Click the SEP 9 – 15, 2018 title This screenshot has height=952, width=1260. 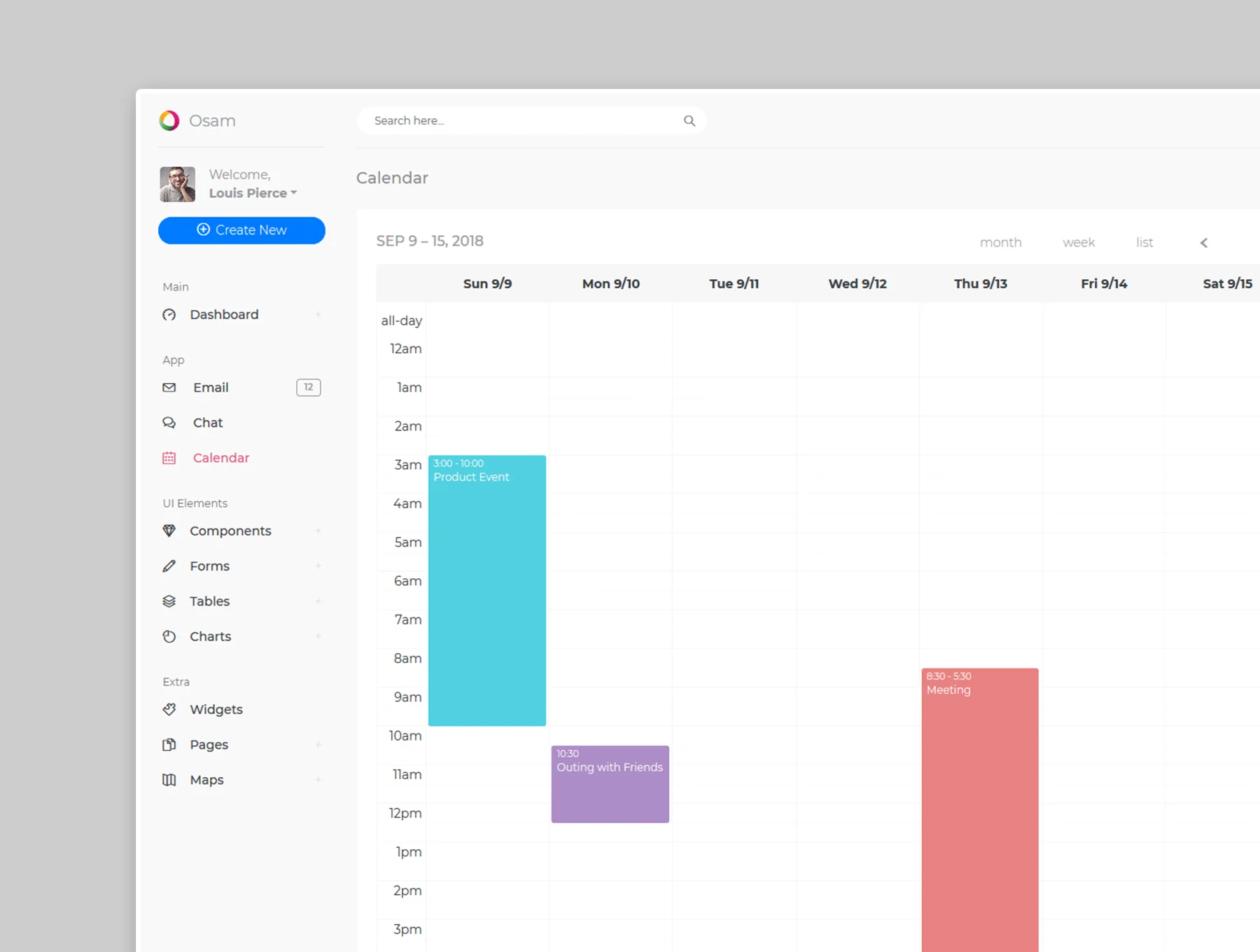[430, 241]
